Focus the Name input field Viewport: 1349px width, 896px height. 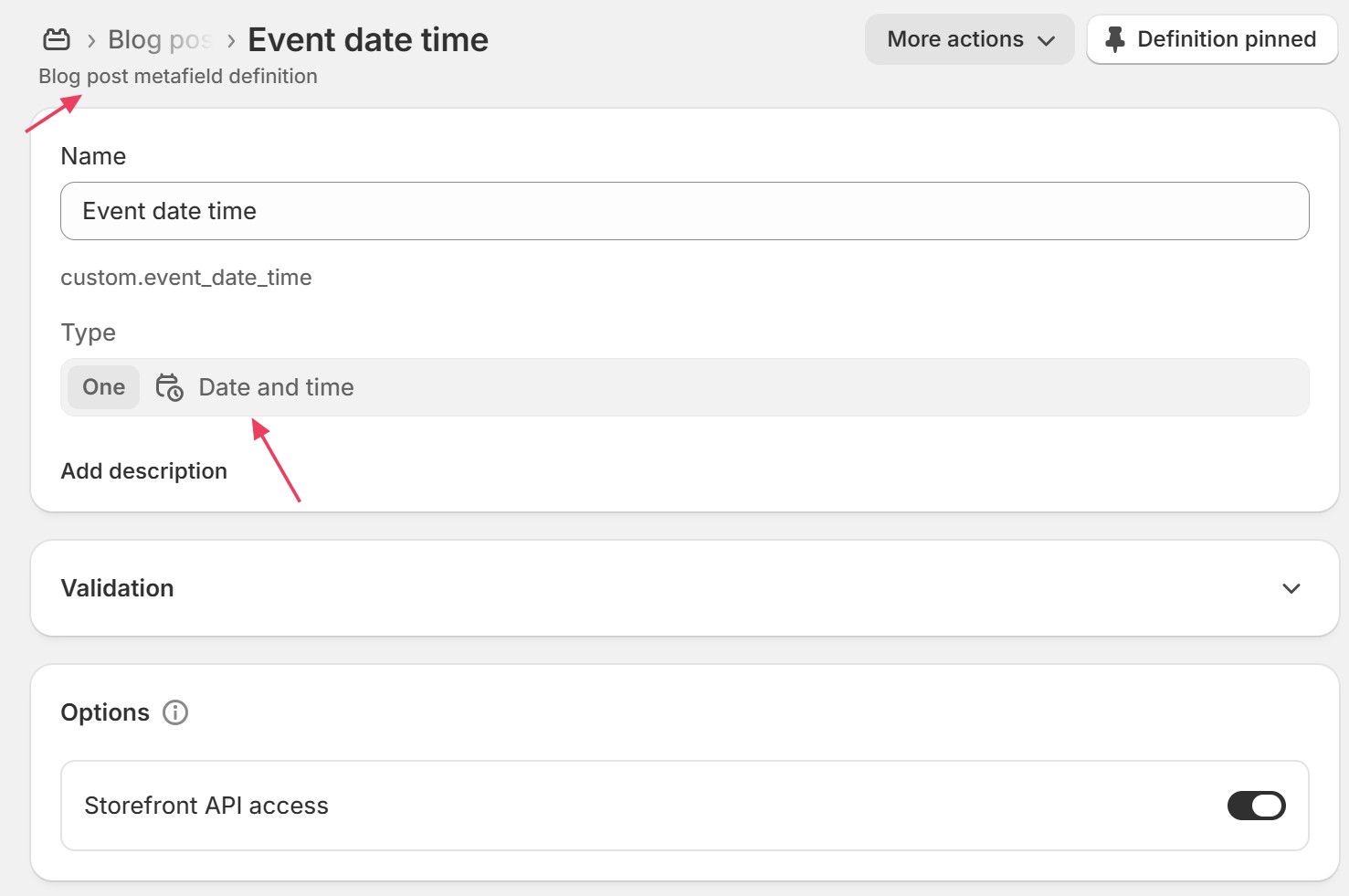684,211
